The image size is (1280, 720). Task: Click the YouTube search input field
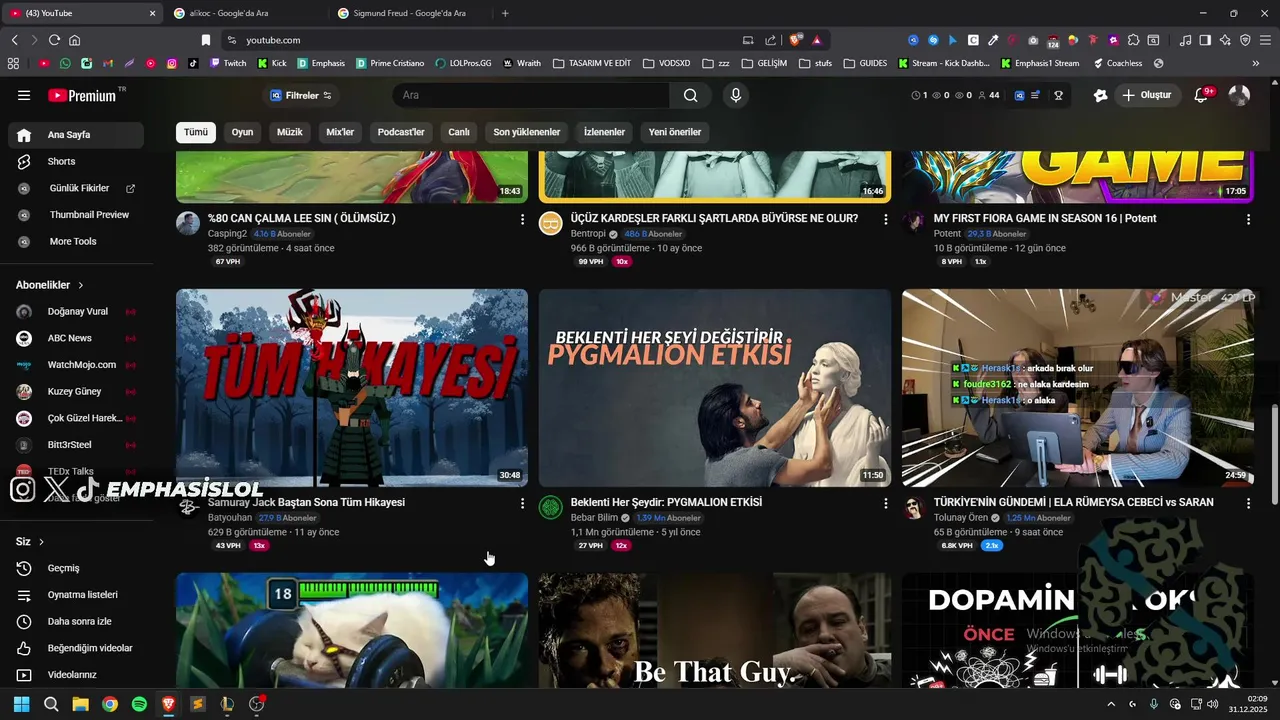tap(530, 95)
